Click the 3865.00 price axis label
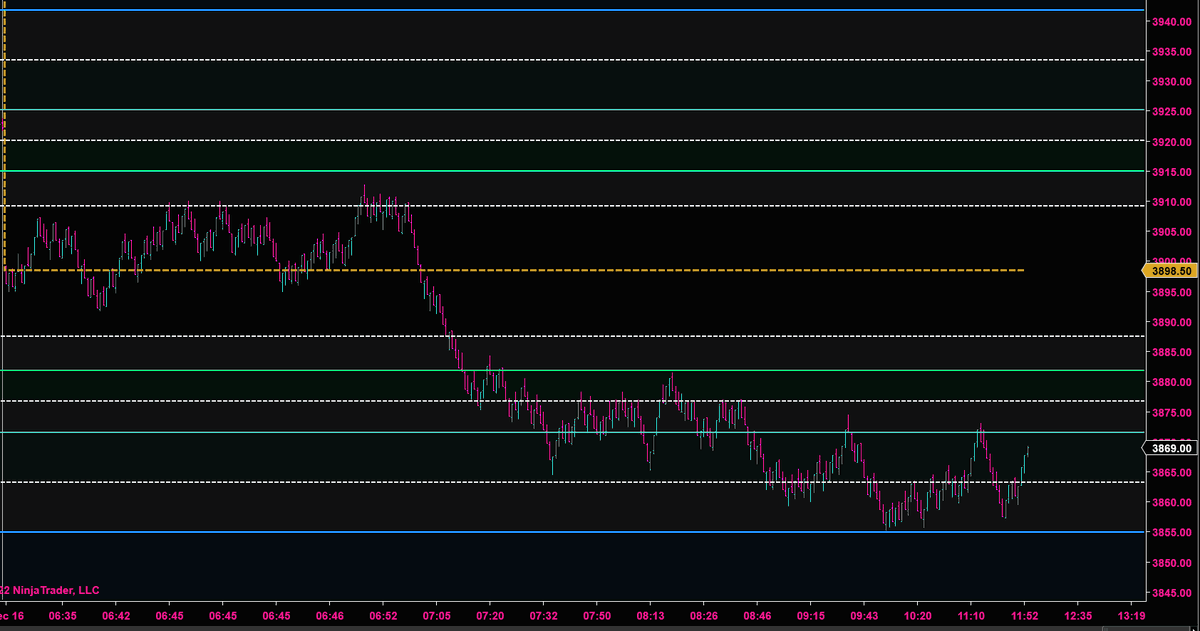 click(x=1172, y=472)
